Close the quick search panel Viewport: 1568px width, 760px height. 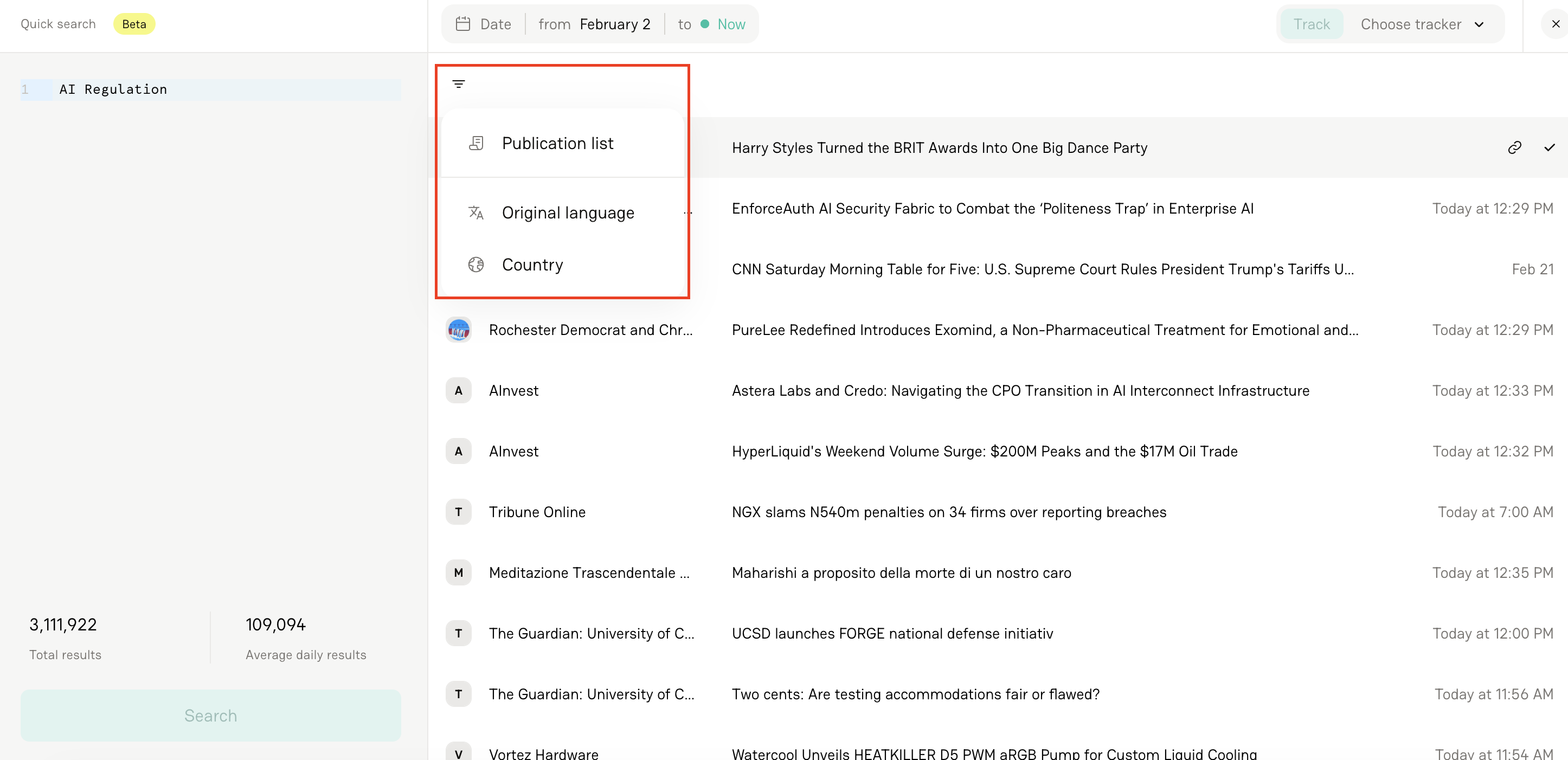(1555, 24)
